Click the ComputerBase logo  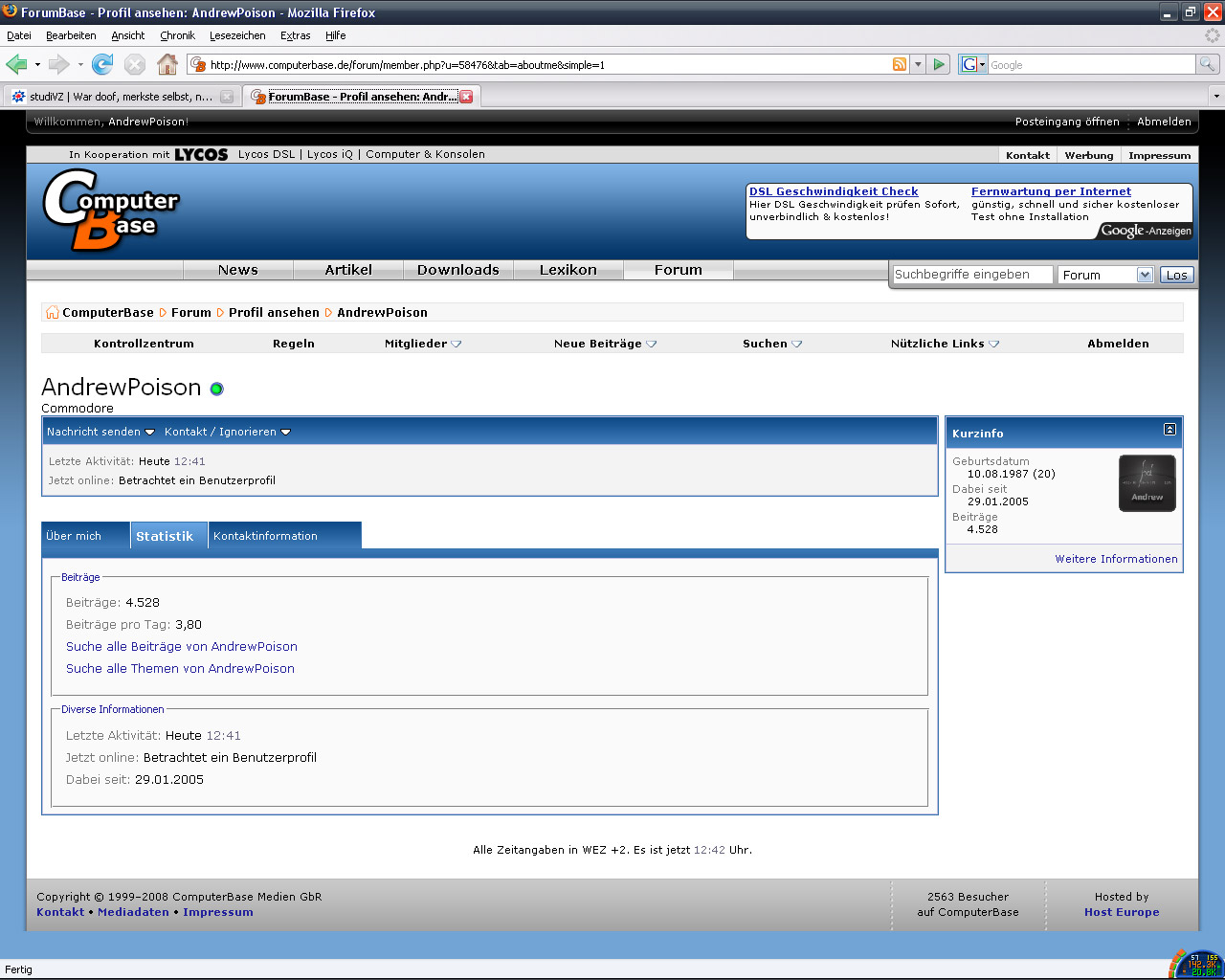point(111,210)
